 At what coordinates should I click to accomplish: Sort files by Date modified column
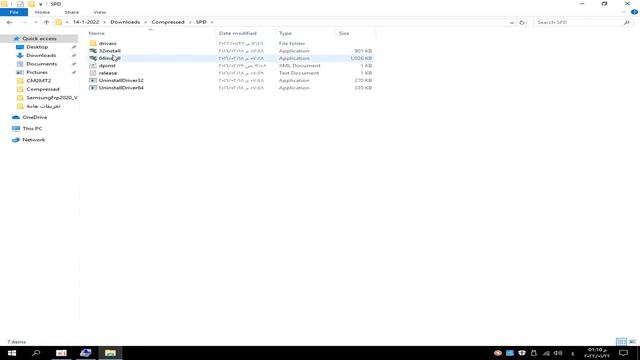[x=238, y=33]
